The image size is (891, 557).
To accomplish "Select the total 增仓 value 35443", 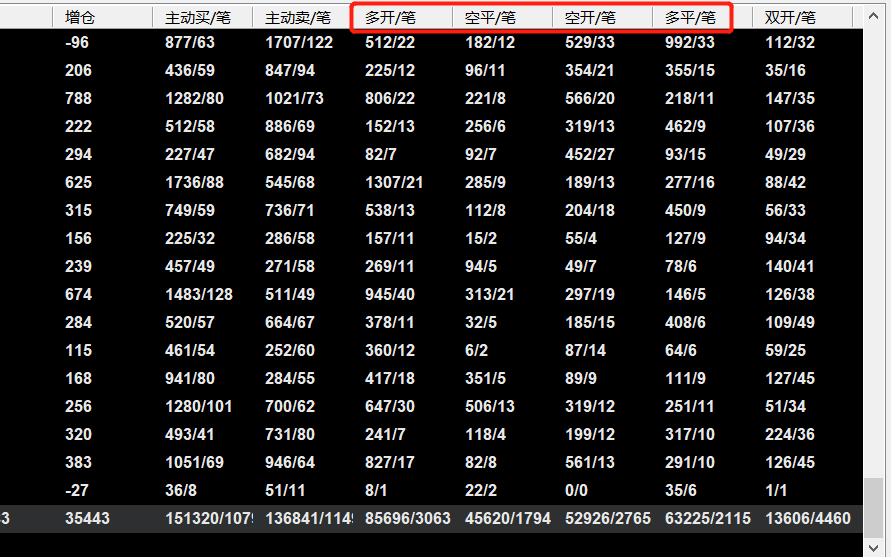I will (88, 518).
